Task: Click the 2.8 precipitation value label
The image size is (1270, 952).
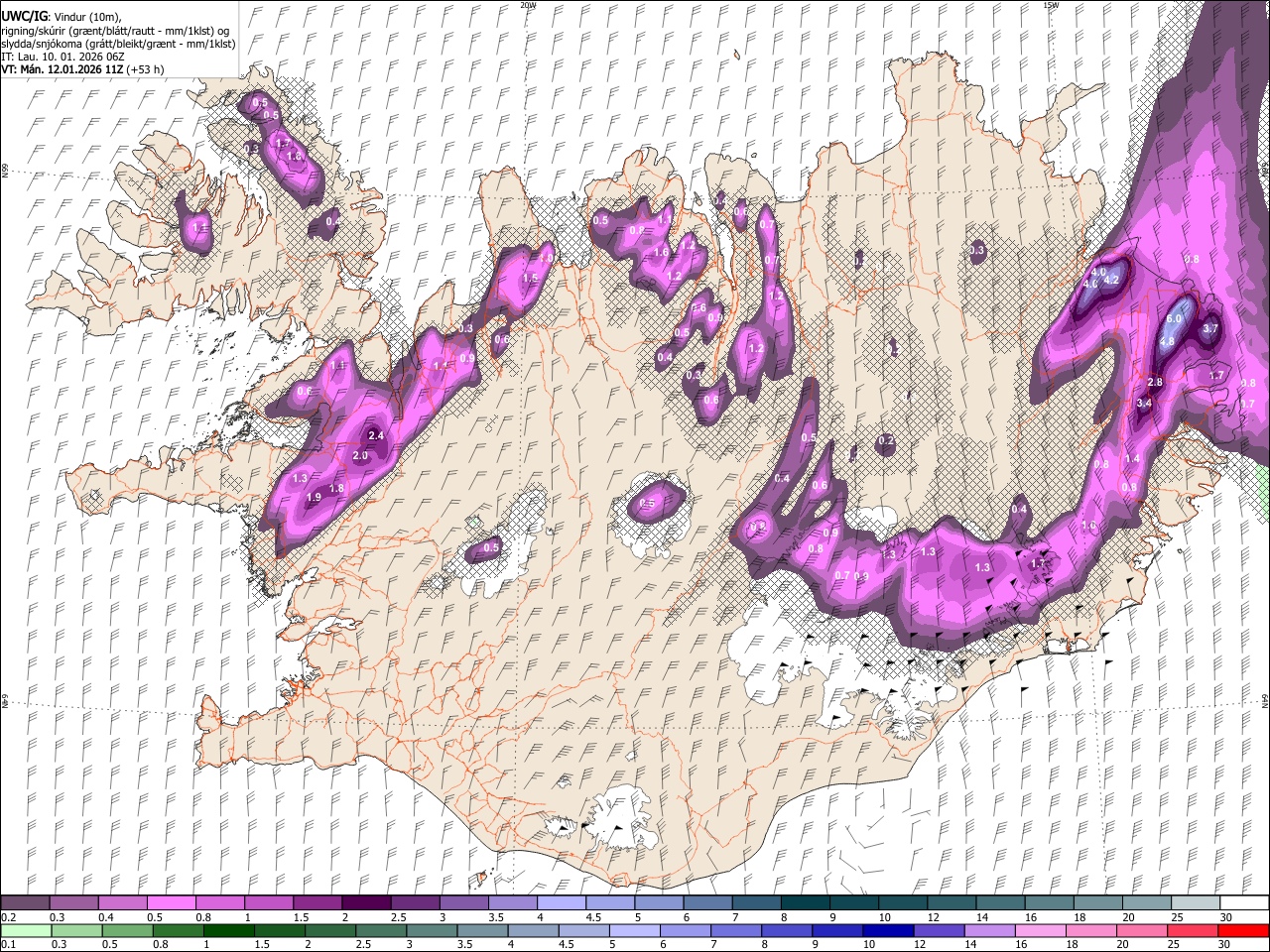Action: click(x=1154, y=383)
